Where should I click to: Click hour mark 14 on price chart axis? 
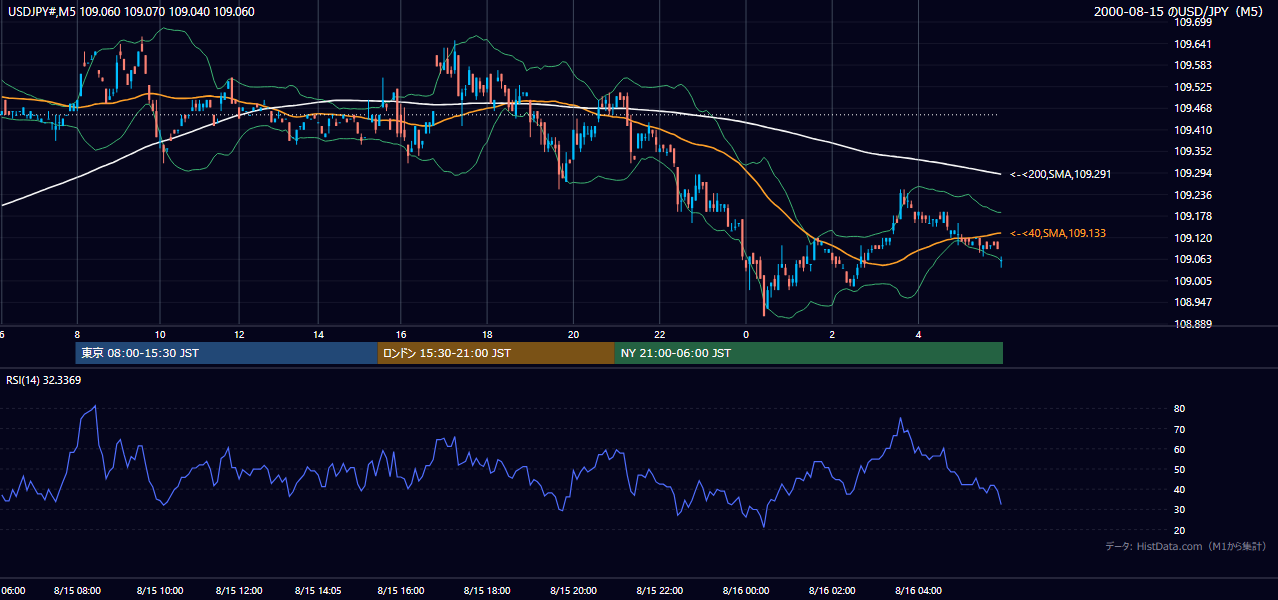pos(318,333)
